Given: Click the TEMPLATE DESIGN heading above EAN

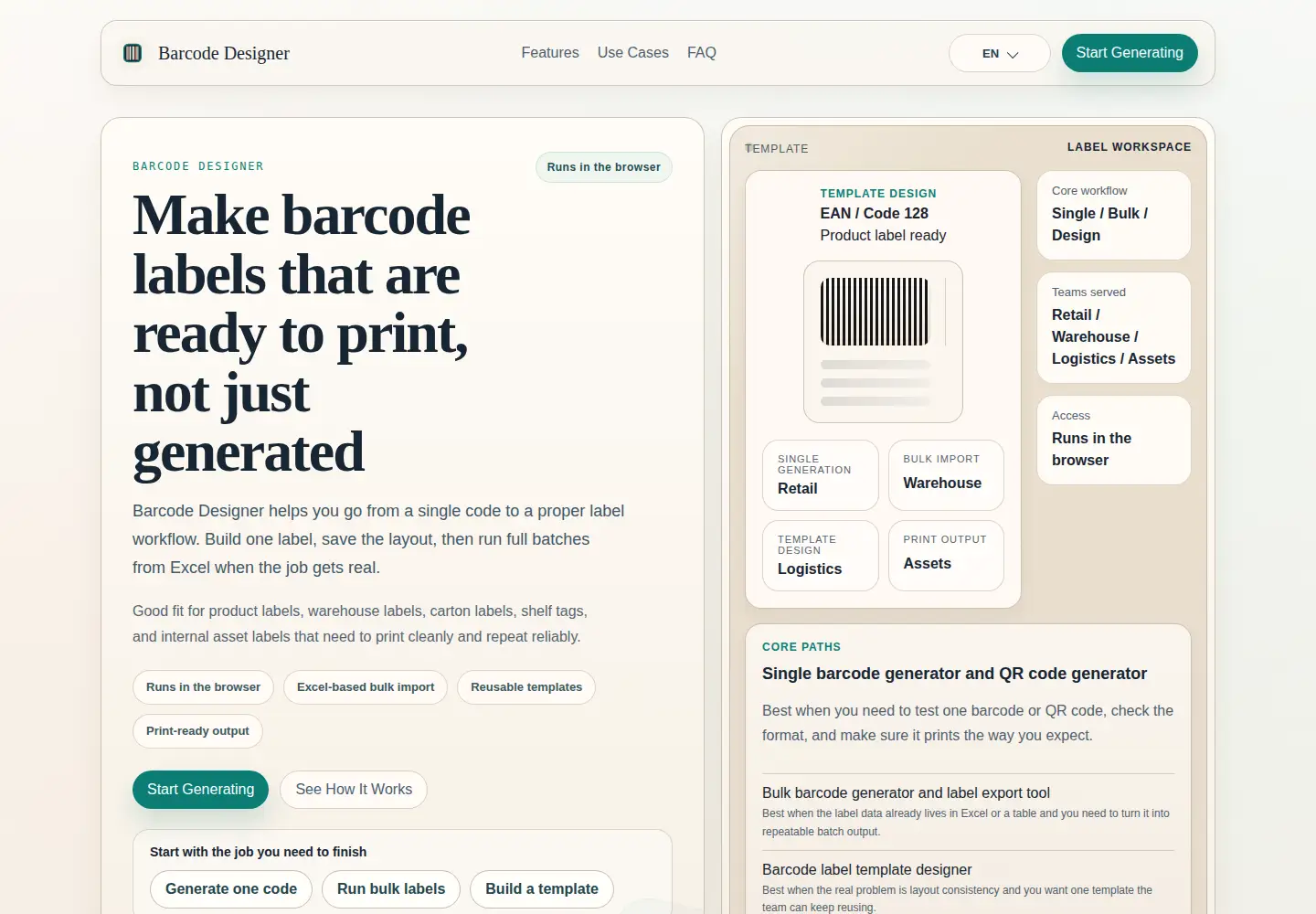Looking at the screenshot, I should [878, 194].
